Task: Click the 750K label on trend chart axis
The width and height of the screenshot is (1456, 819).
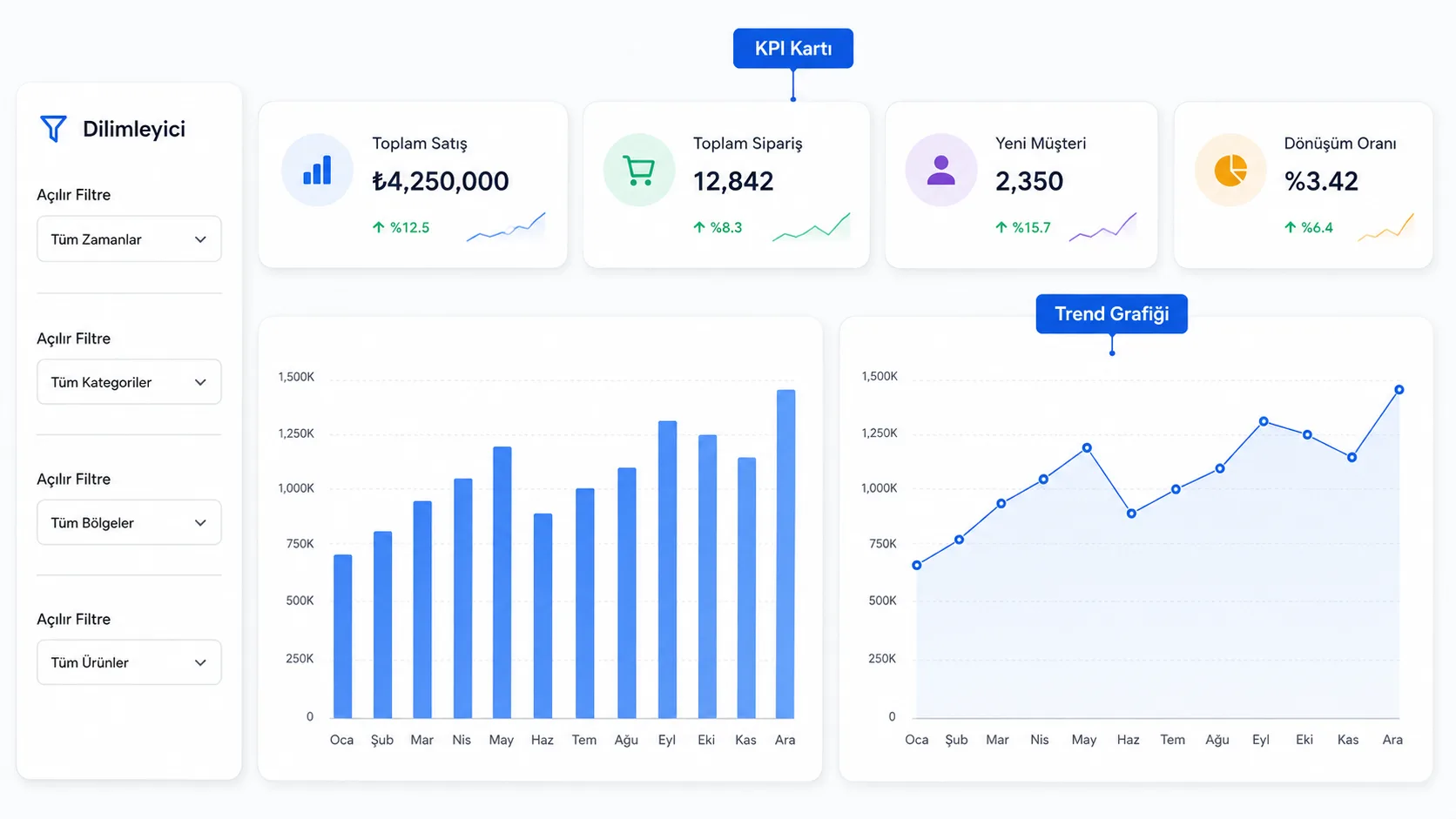Action: pyautogui.click(x=883, y=544)
